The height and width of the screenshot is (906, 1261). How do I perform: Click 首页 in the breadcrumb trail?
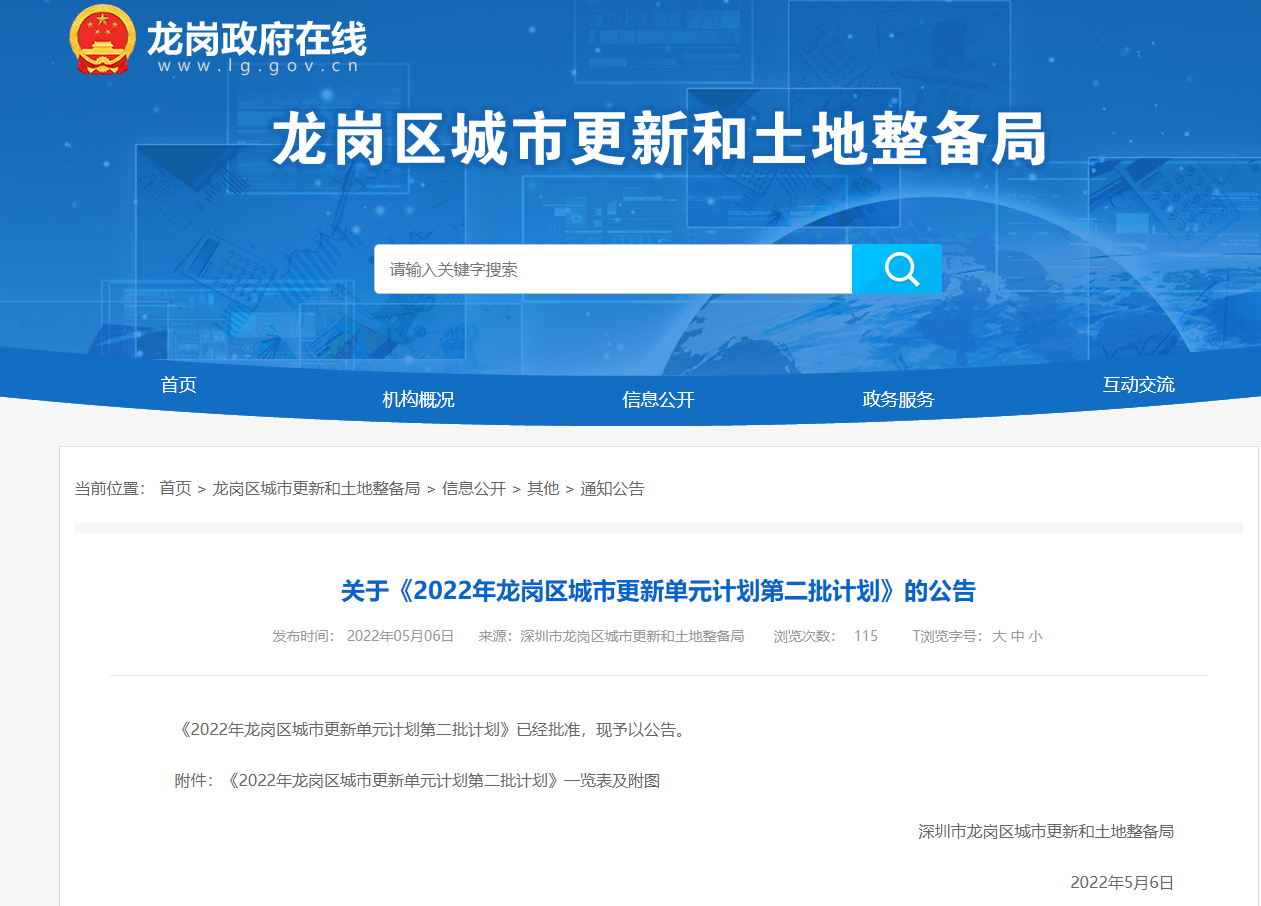click(x=175, y=489)
